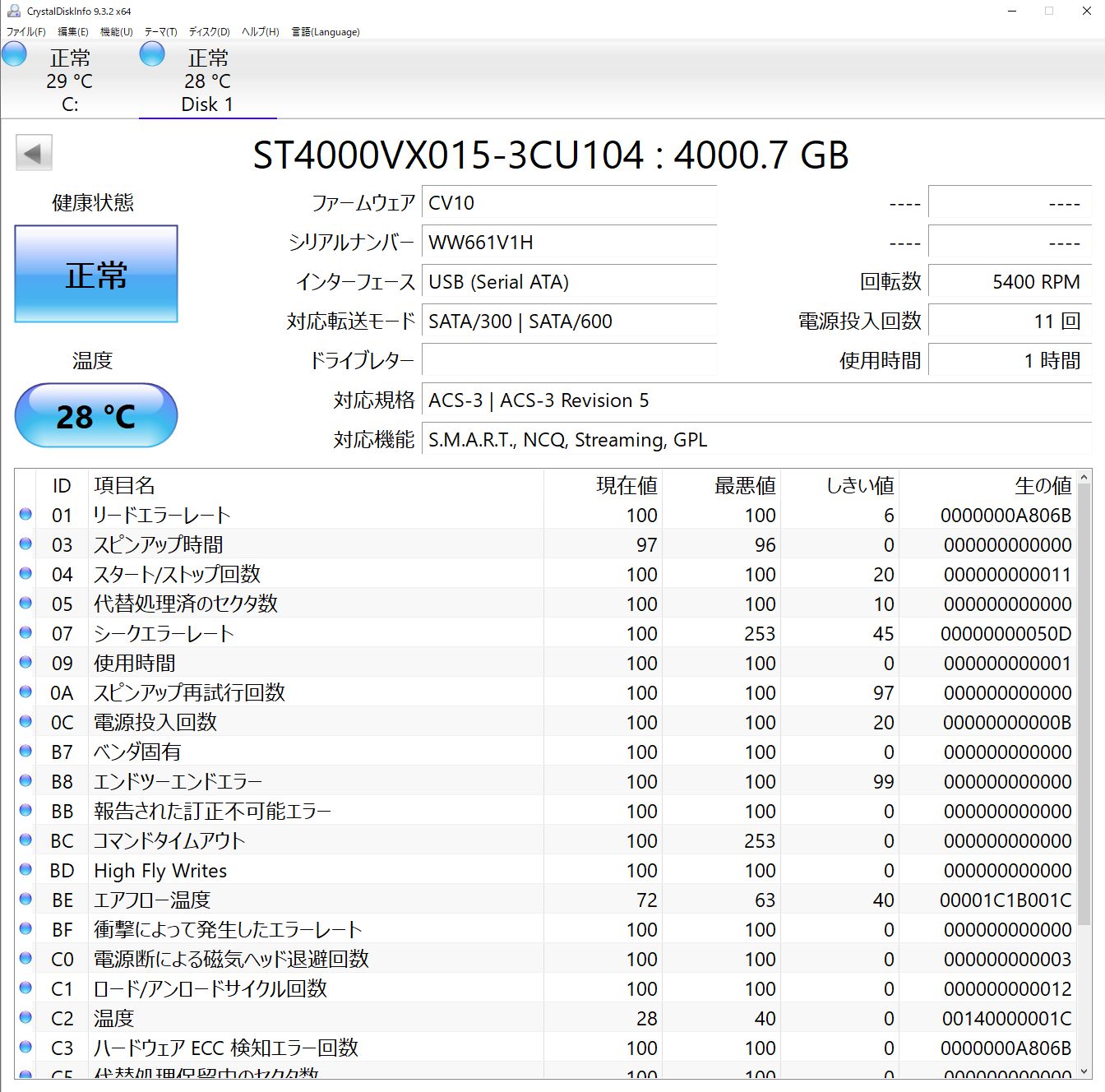Click the CrystalDiskInfo app icon in title bar
The width and height of the screenshot is (1105, 1092).
tap(13, 11)
